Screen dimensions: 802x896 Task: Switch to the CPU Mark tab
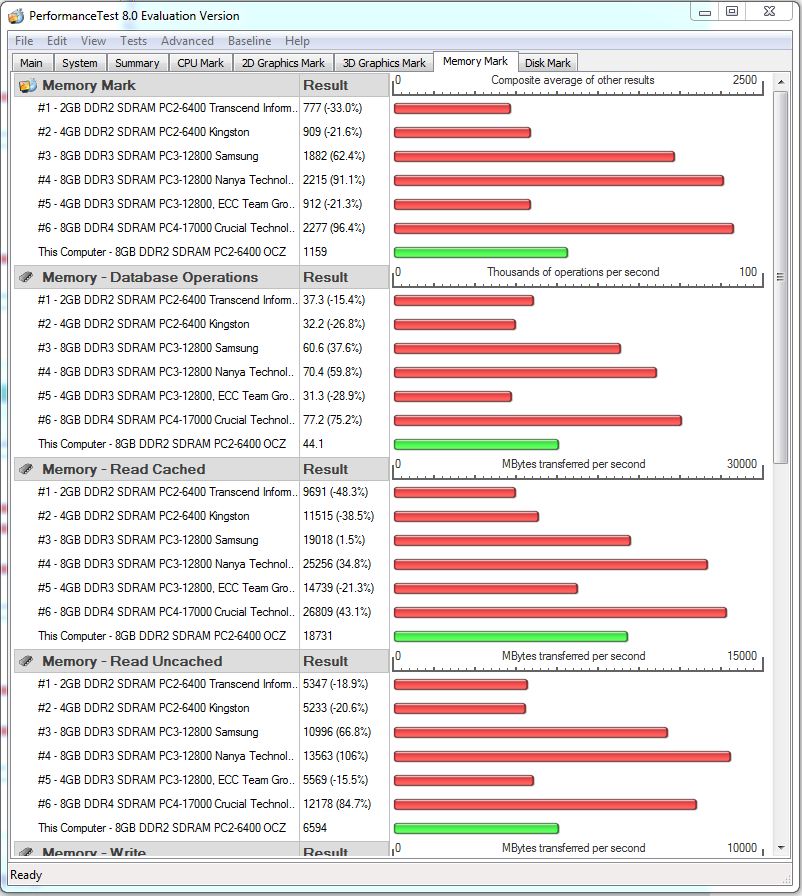pos(200,63)
